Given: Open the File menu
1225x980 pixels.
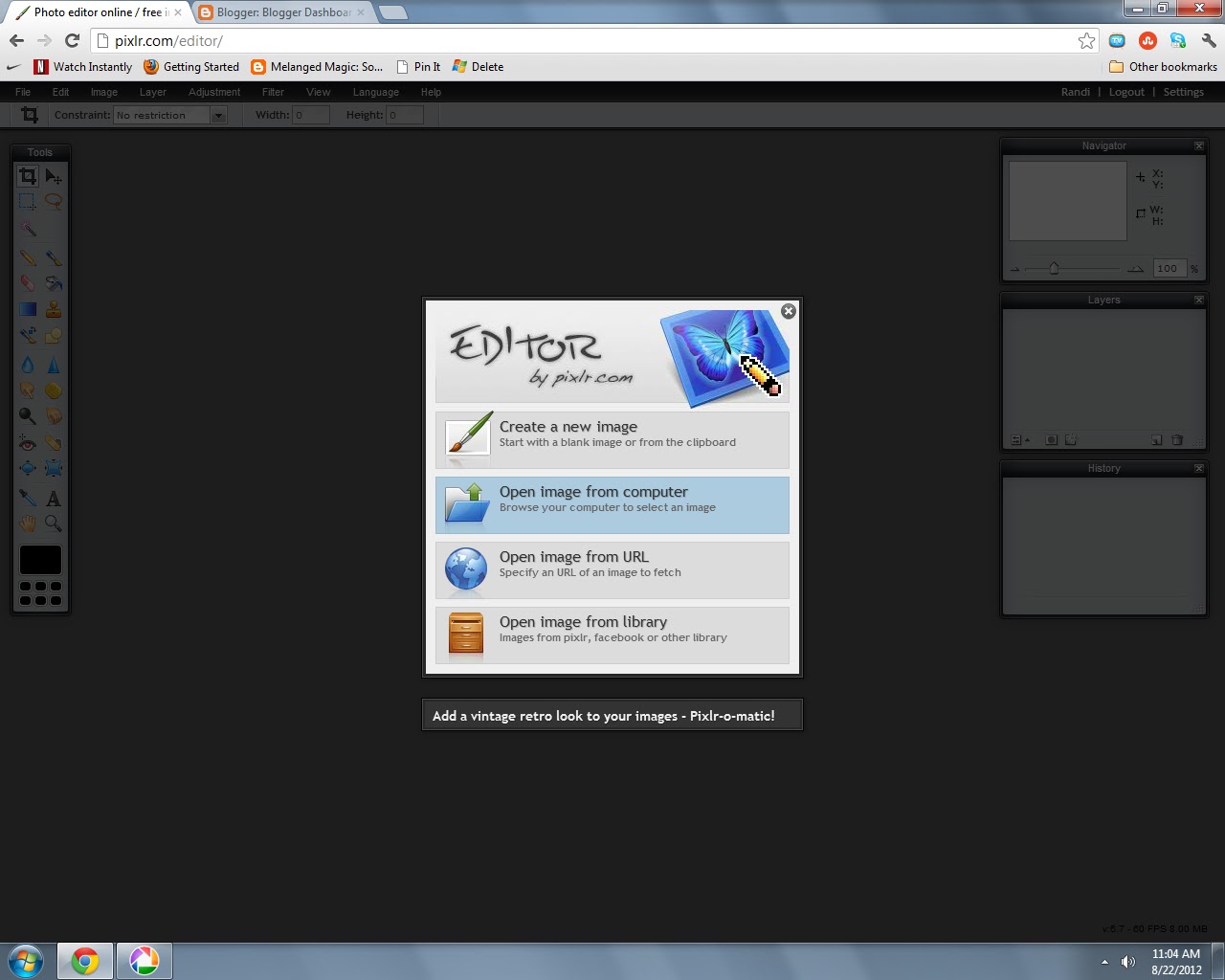Looking at the screenshot, I should [x=23, y=92].
